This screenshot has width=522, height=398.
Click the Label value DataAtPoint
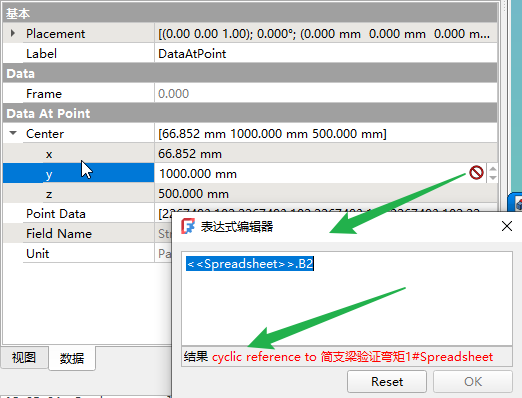[x=192, y=54]
